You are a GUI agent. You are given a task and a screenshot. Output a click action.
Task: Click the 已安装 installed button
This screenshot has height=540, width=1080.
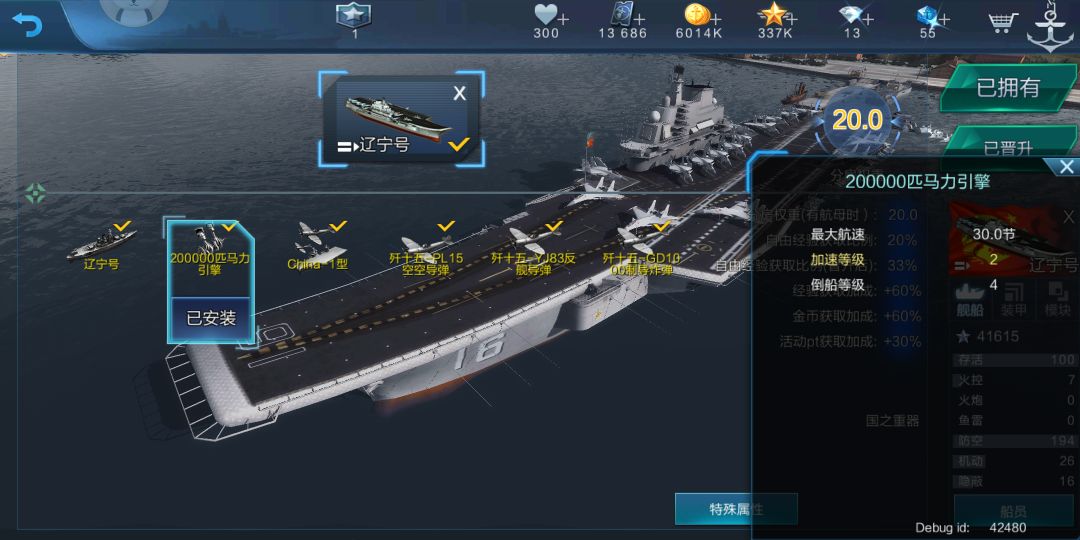point(211,318)
